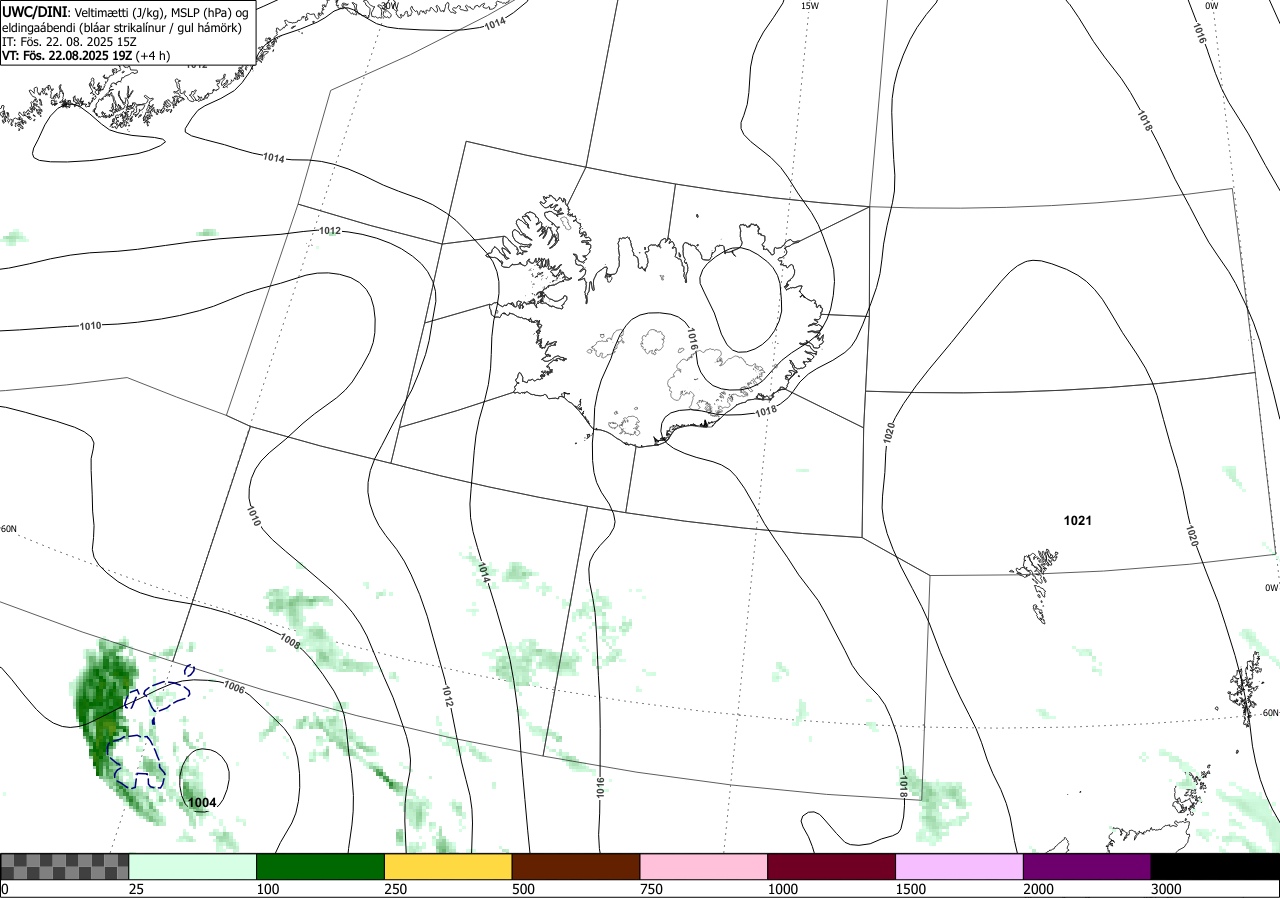
Task: Click the legend value 25
Action: (x=137, y=889)
